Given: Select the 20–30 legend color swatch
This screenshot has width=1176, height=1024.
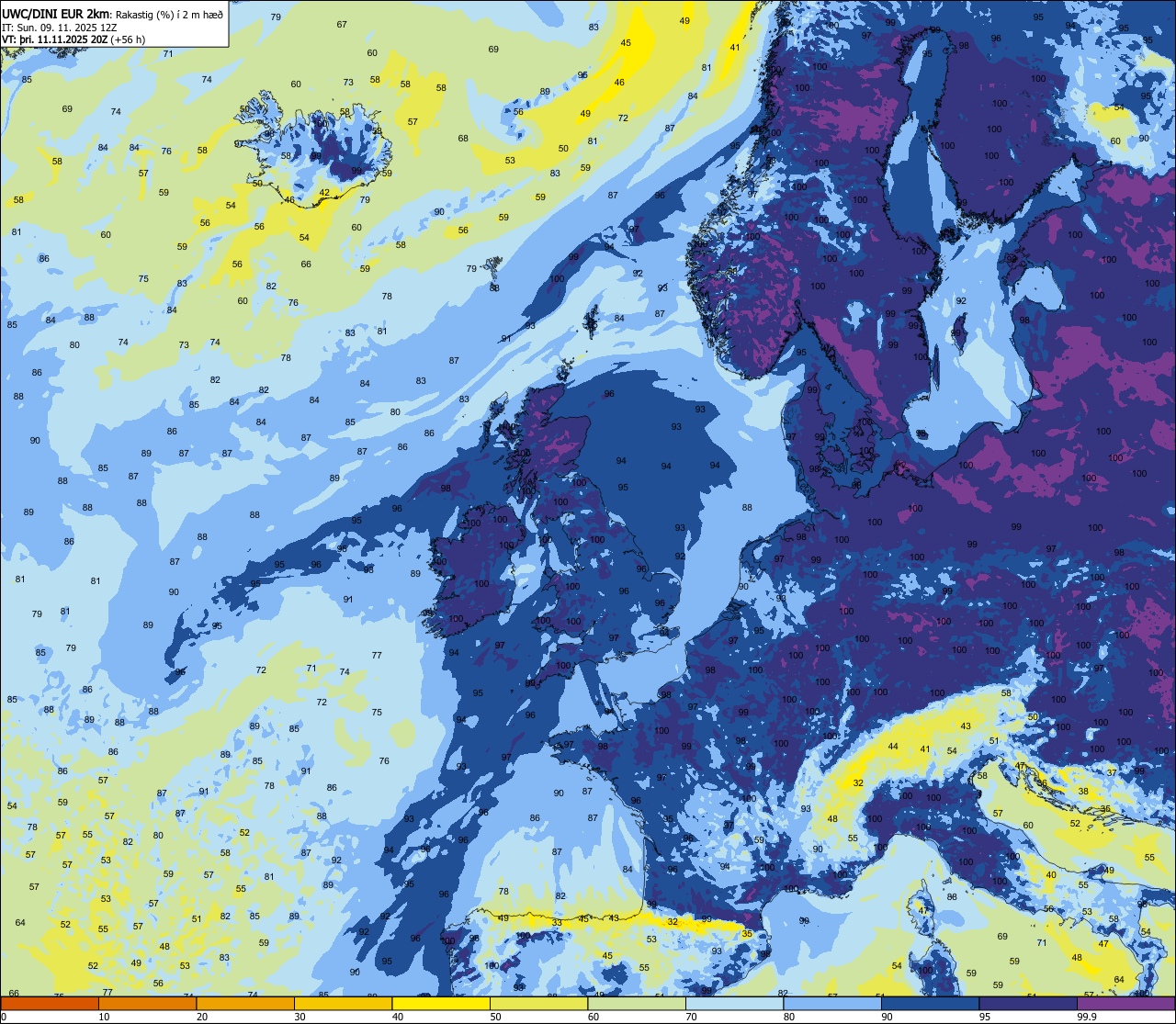Looking at the screenshot, I should (x=245, y=1003).
